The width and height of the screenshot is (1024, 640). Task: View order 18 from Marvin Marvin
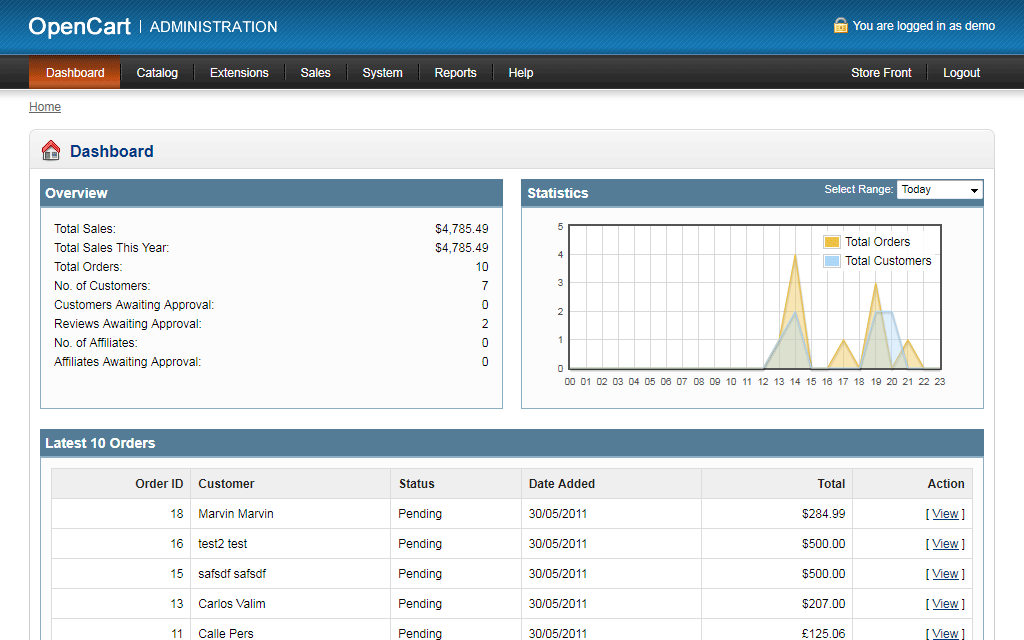pos(945,514)
